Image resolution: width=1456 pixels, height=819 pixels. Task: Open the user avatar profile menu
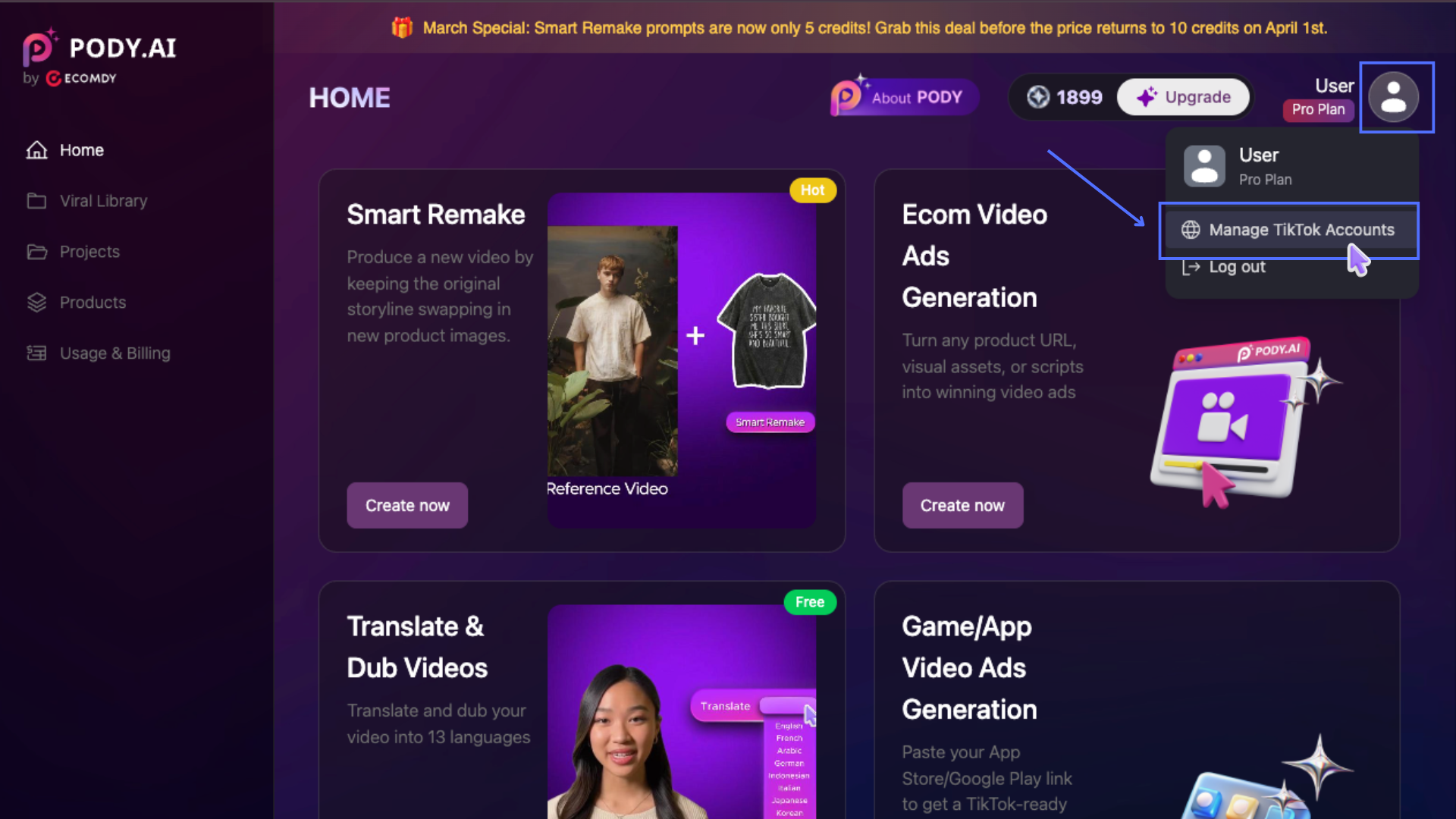point(1394,97)
